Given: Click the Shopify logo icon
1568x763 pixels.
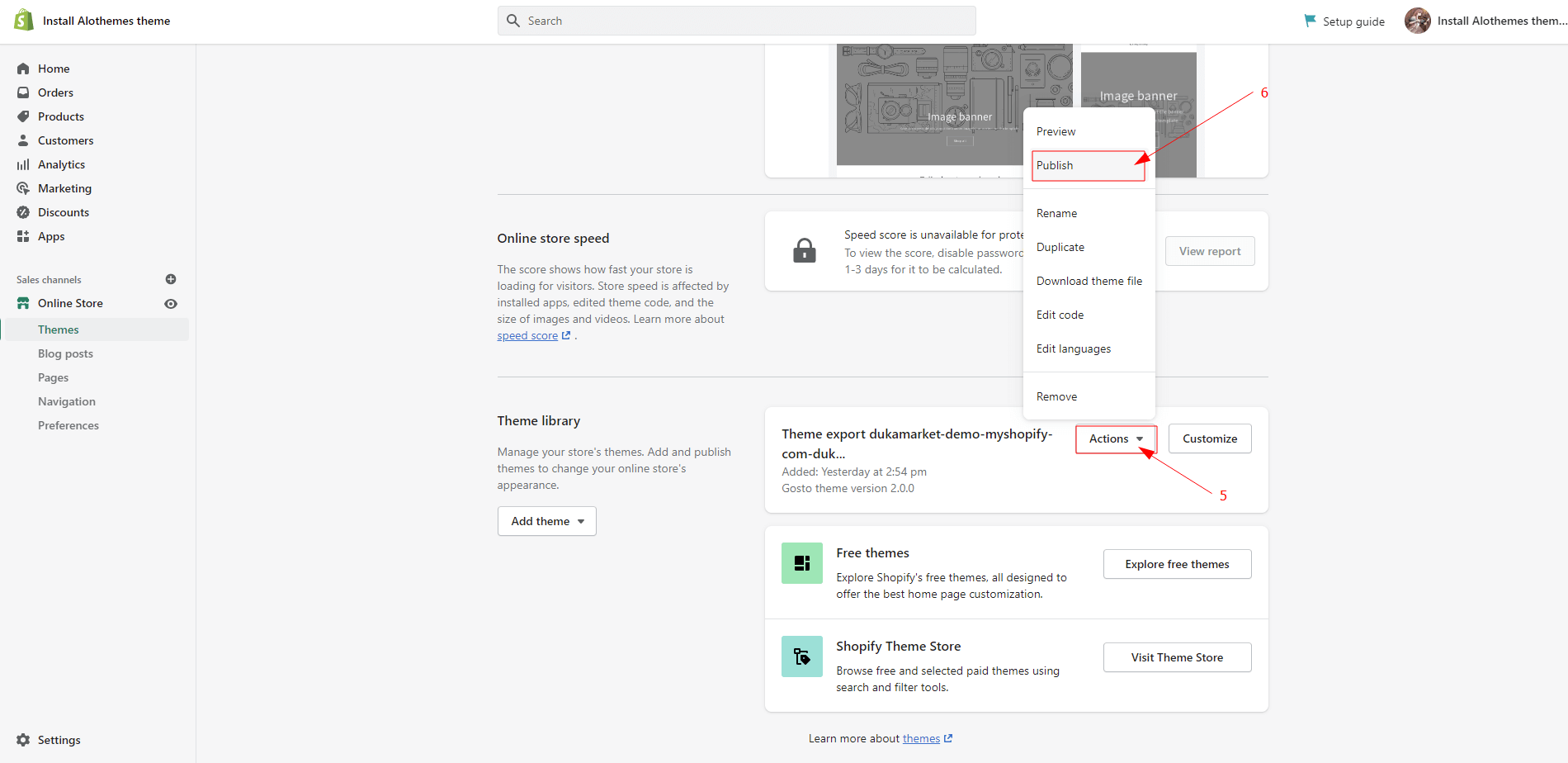Looking at the screenshot, I should [24, 21].
